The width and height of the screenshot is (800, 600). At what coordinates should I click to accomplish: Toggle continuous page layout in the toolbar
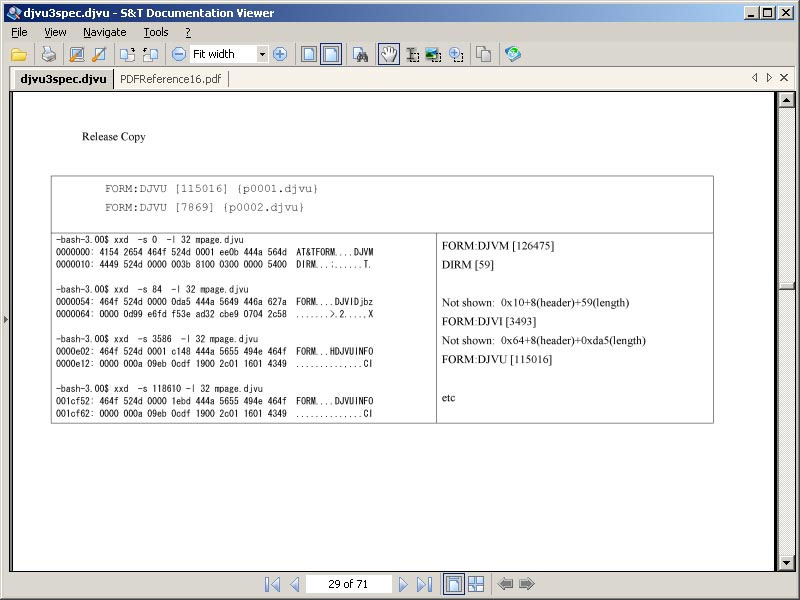(331, 54)
